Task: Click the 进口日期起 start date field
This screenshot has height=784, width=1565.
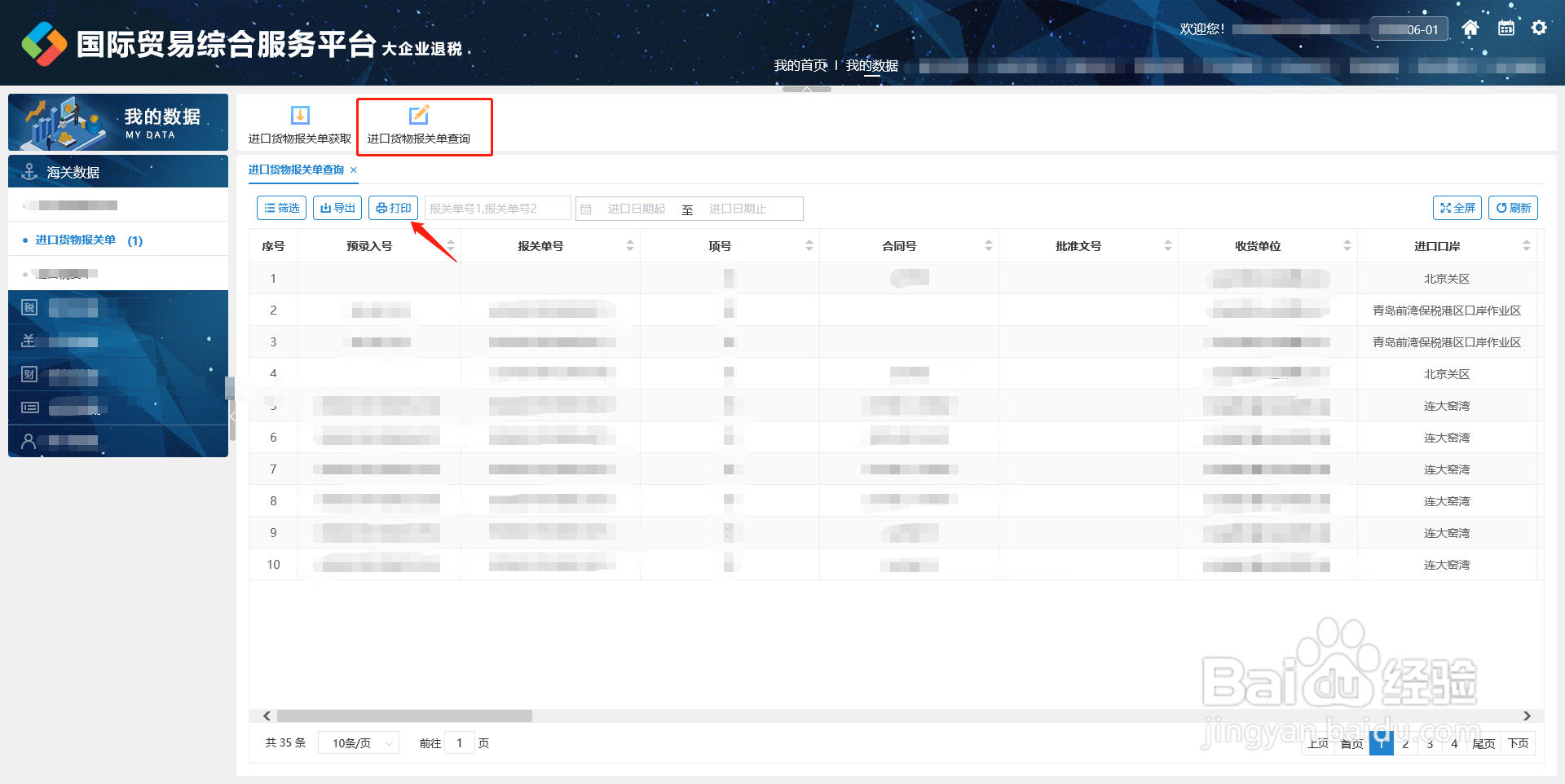Action: click(636, 209)
